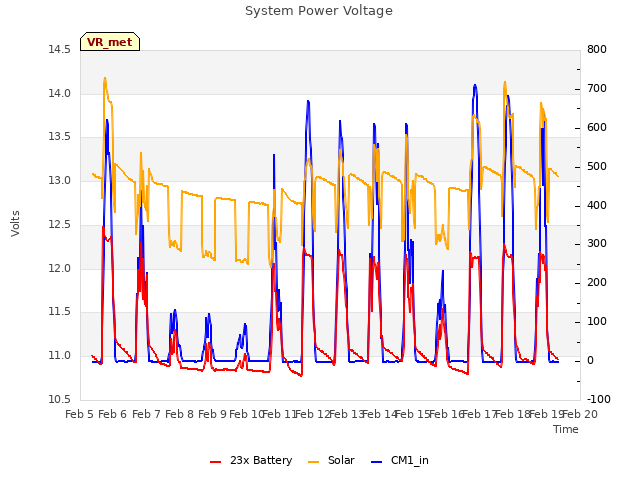This screenshot has height=480, width=640.
Task: Click the orange Solar legend swatch
Action: click(x=313, y=462)
